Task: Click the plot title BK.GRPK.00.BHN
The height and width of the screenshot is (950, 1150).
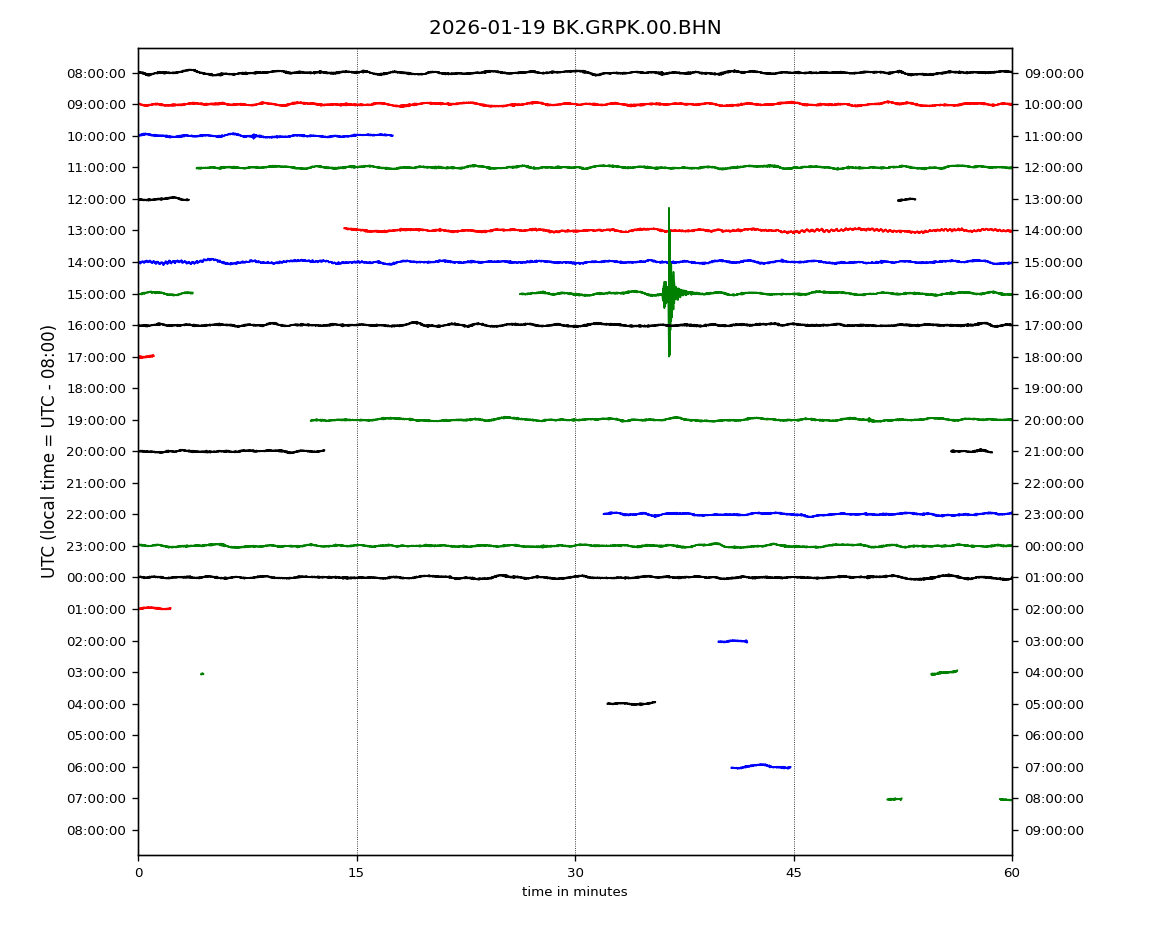Action: [x=575, y=28]
